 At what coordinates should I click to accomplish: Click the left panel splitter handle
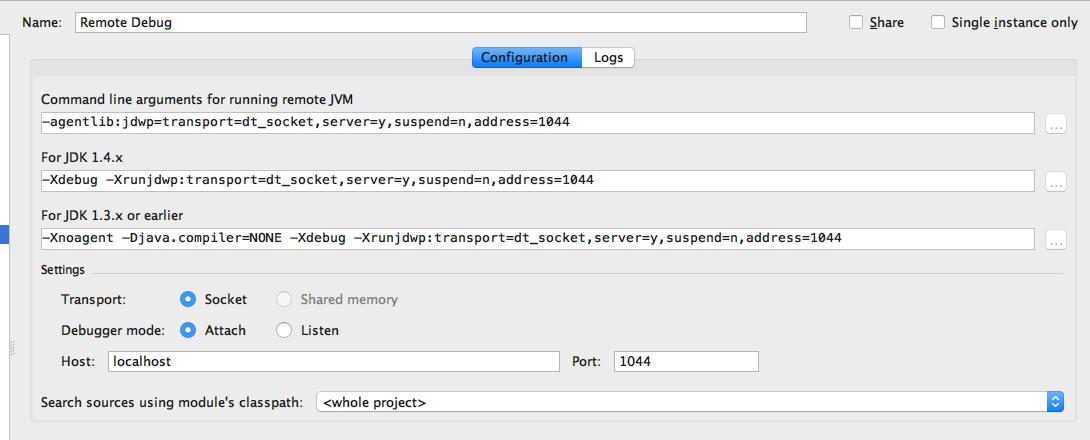pos(12,348)
